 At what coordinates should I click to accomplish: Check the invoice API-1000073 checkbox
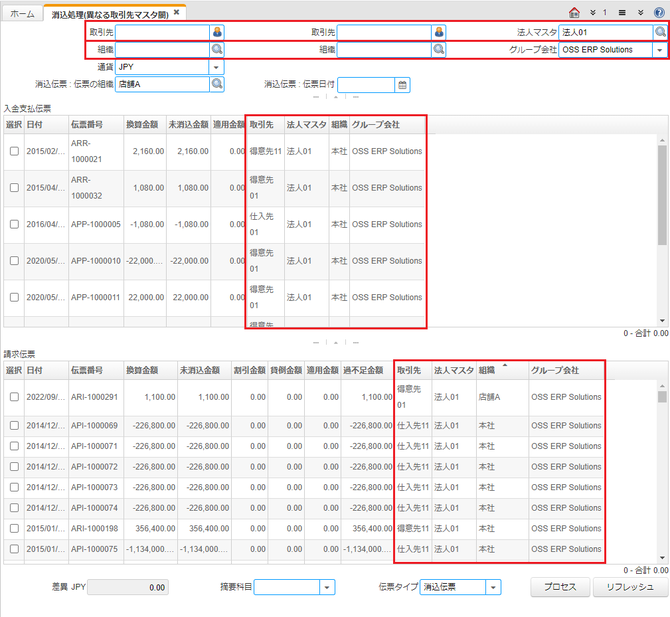[x=14, y=487]
